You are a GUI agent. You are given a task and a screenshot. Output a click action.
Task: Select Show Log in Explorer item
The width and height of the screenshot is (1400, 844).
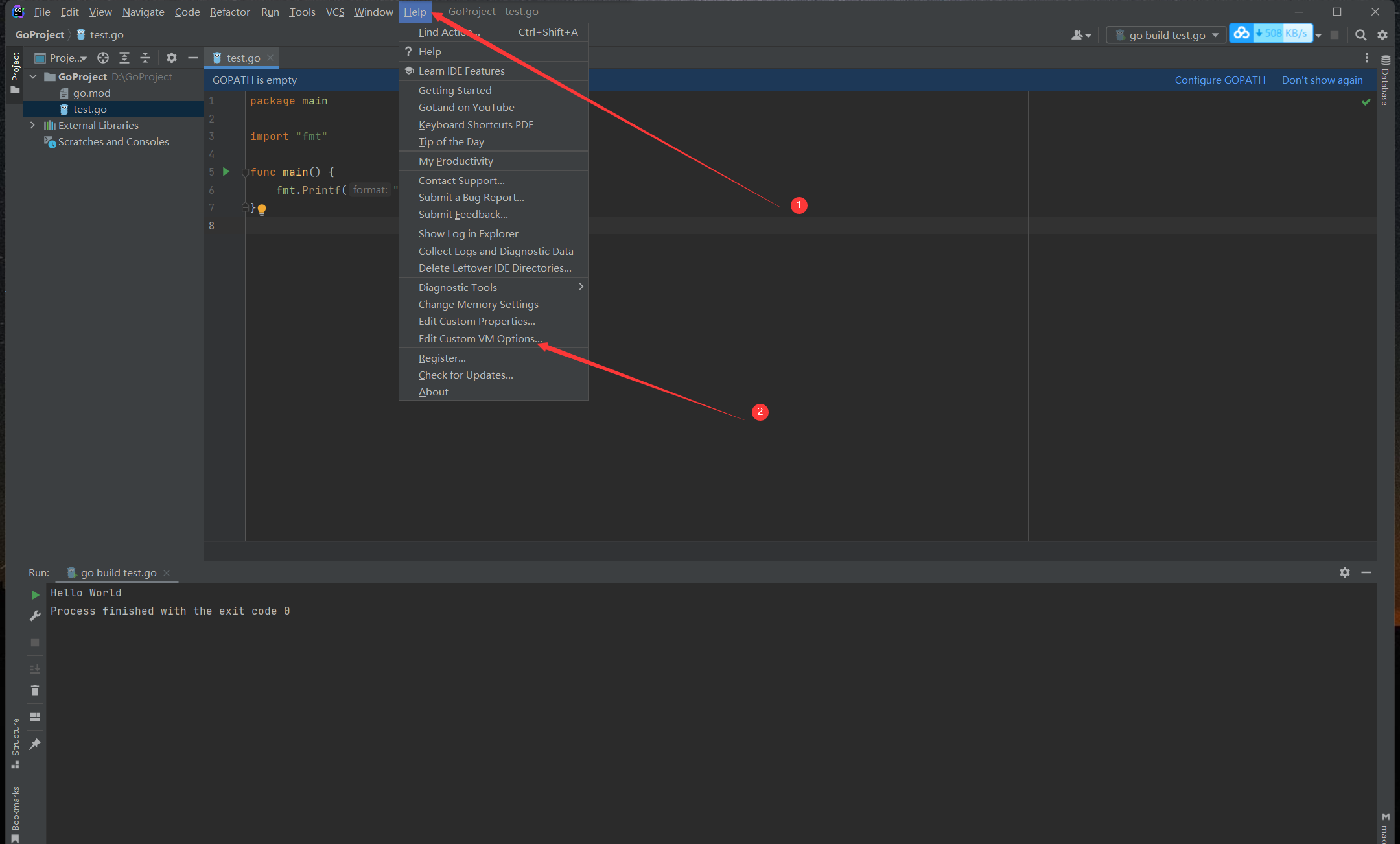click(x=493, y=233)
